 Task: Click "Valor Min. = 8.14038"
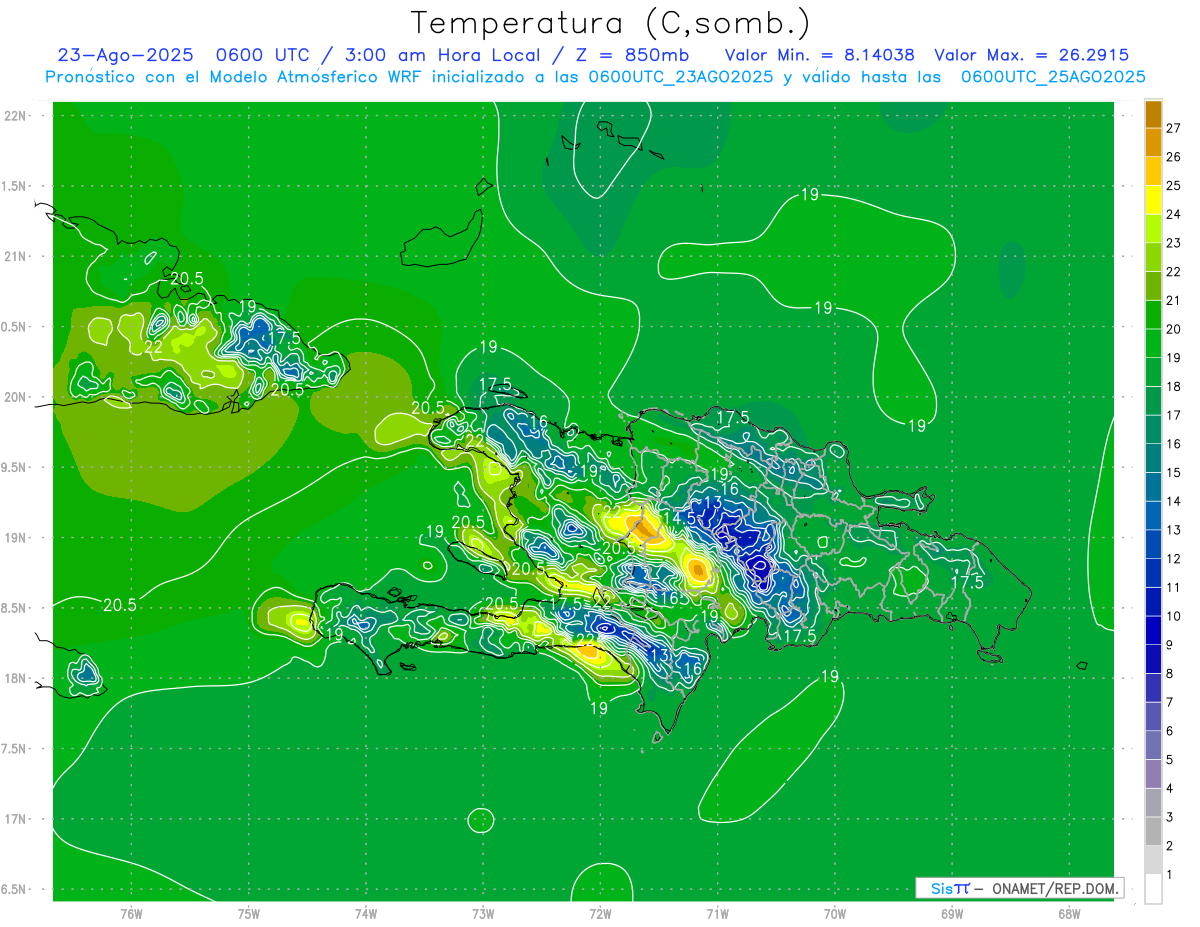pyautogui.click(x=819, y=55)
